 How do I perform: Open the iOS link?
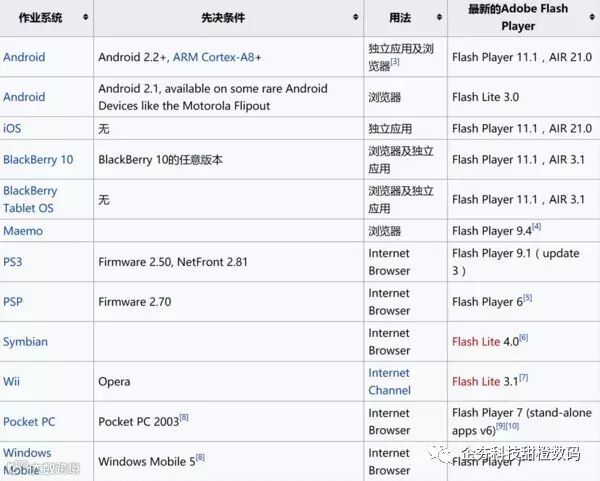(12, 128)
